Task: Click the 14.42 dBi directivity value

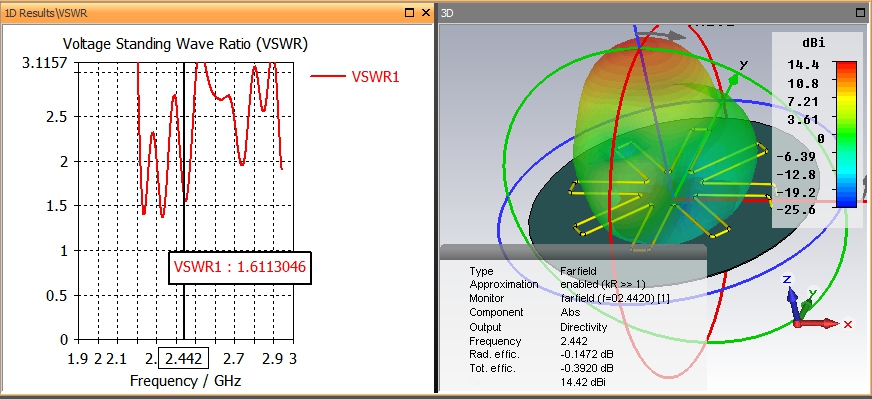Action: point(583,382)
